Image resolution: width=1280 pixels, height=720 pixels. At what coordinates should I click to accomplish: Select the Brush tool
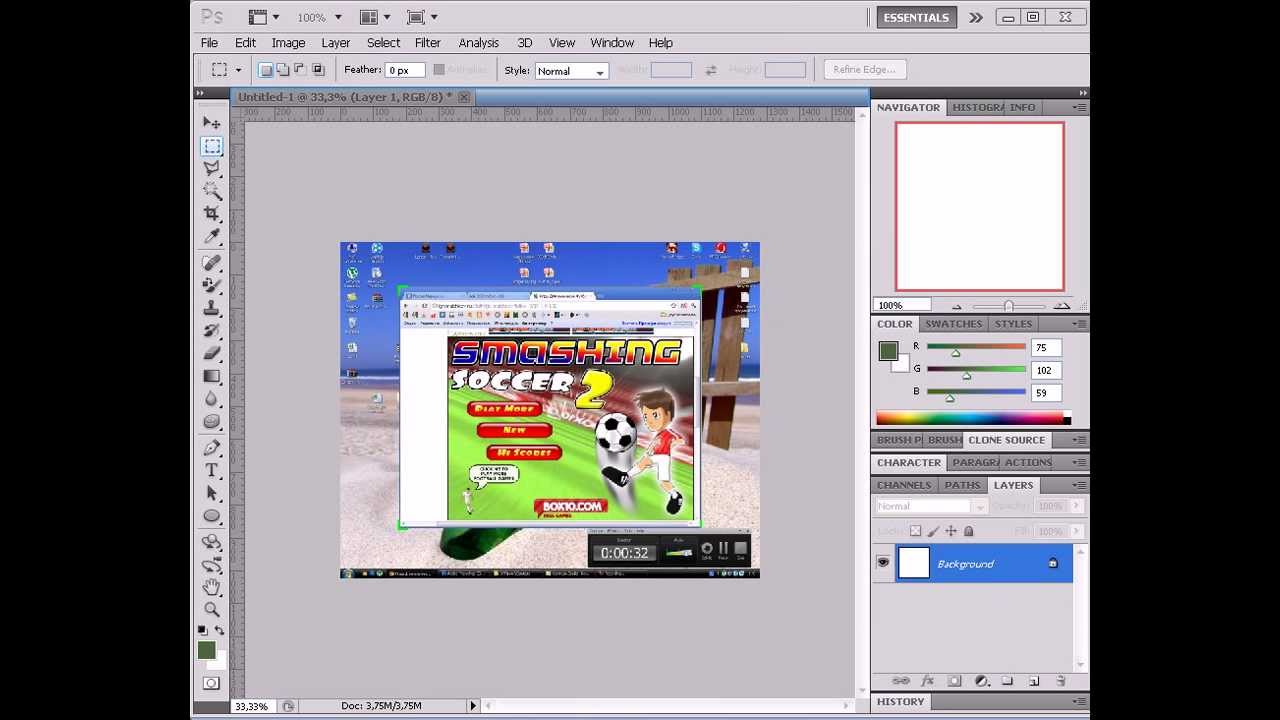(x=212, y=285)
